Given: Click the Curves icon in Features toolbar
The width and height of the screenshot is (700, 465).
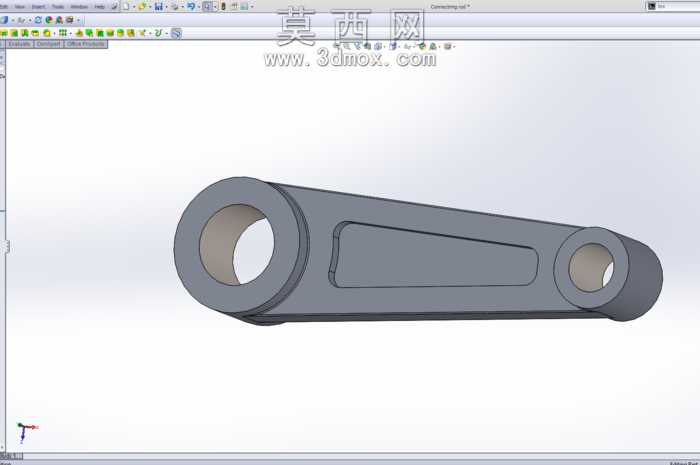Looking at the screenshot, I should click(158, 33).
